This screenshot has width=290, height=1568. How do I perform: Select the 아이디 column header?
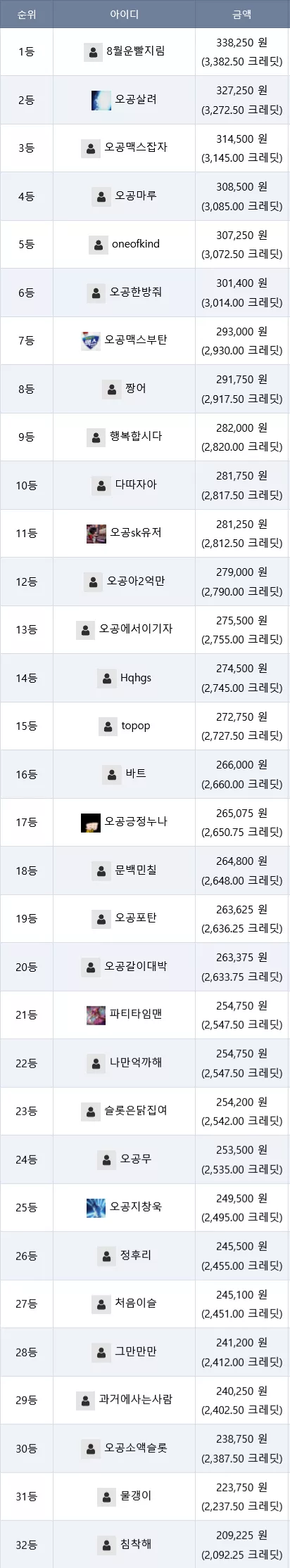click(x=125, y=14)
